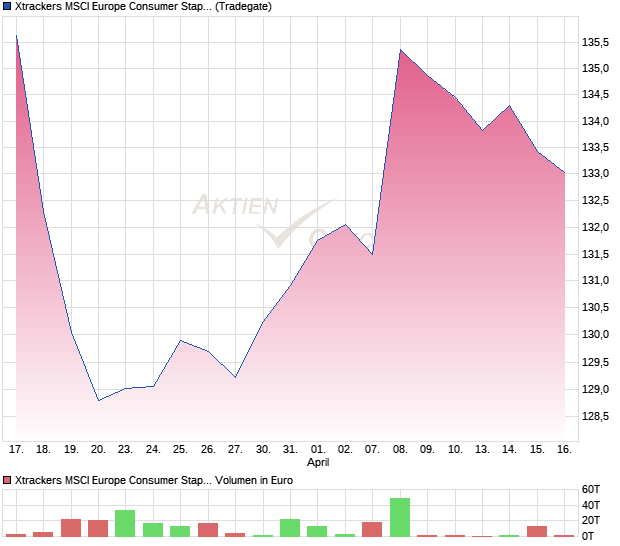620x546 pixels.
Task: Click the '132,5' price axis label
Action: tap(595, 200)
